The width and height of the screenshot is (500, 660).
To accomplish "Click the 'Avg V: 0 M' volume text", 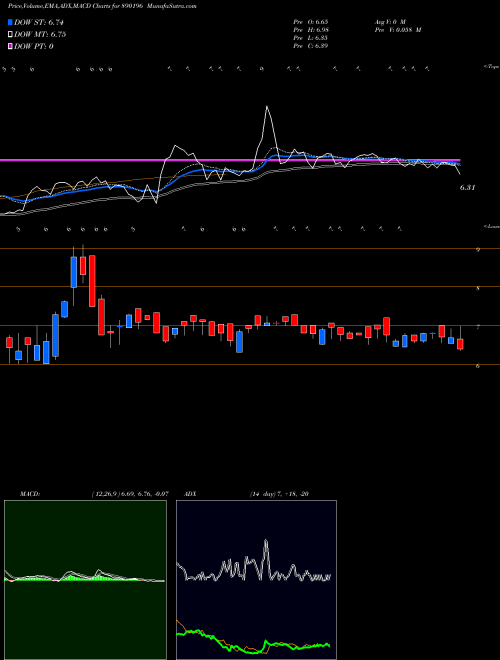I will point(389,21).
